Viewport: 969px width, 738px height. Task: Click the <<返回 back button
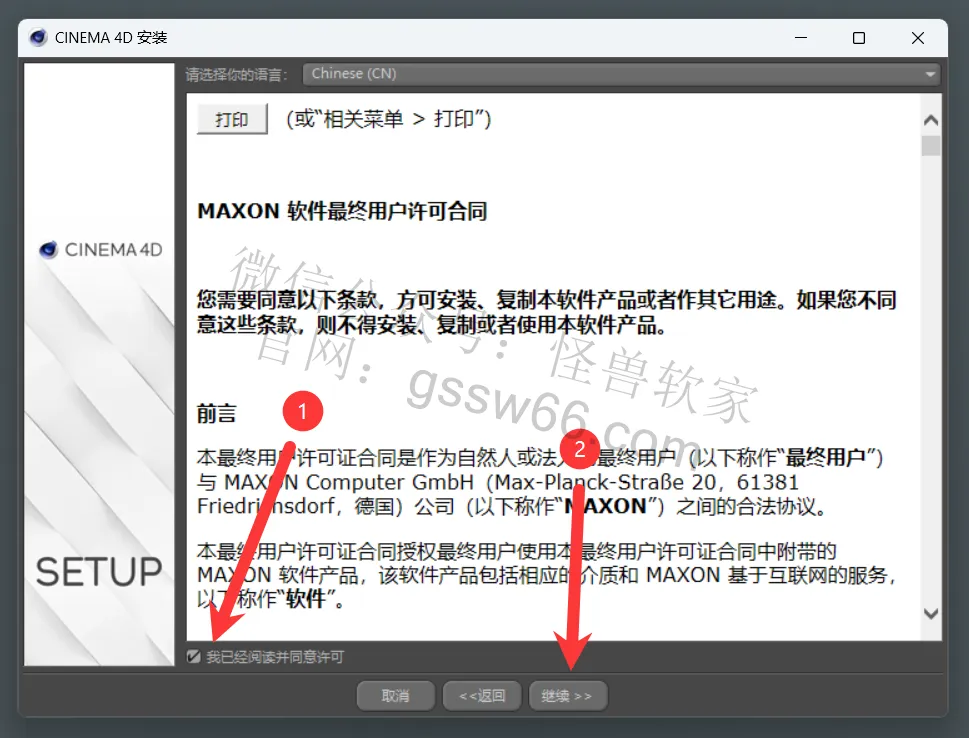pyautogui.click(x=482, y=696)
